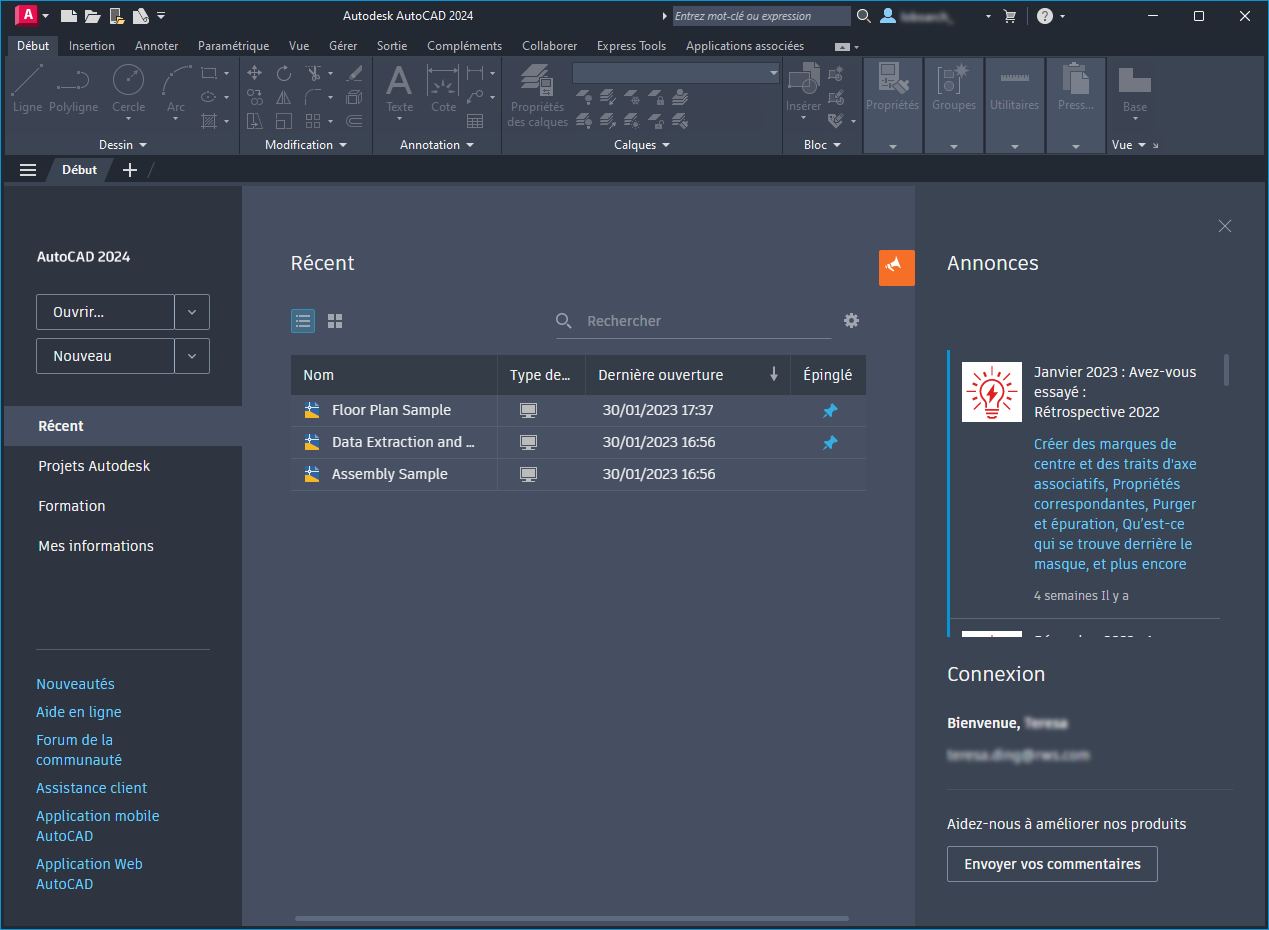Select the Cote dimension tool
This screenshot has width=1269, height=930.
click(x=443, y=90)
